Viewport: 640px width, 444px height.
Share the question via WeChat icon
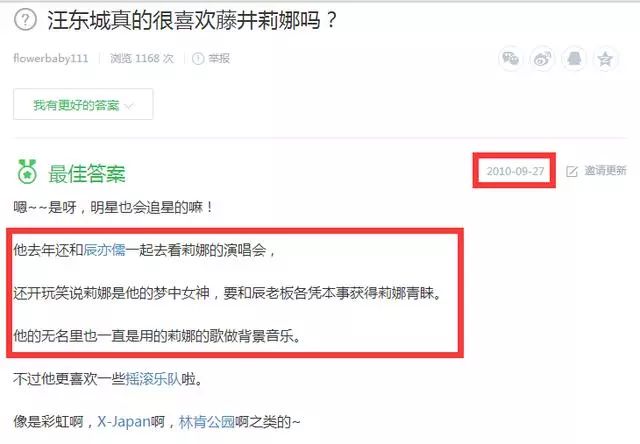coord(510,58)
